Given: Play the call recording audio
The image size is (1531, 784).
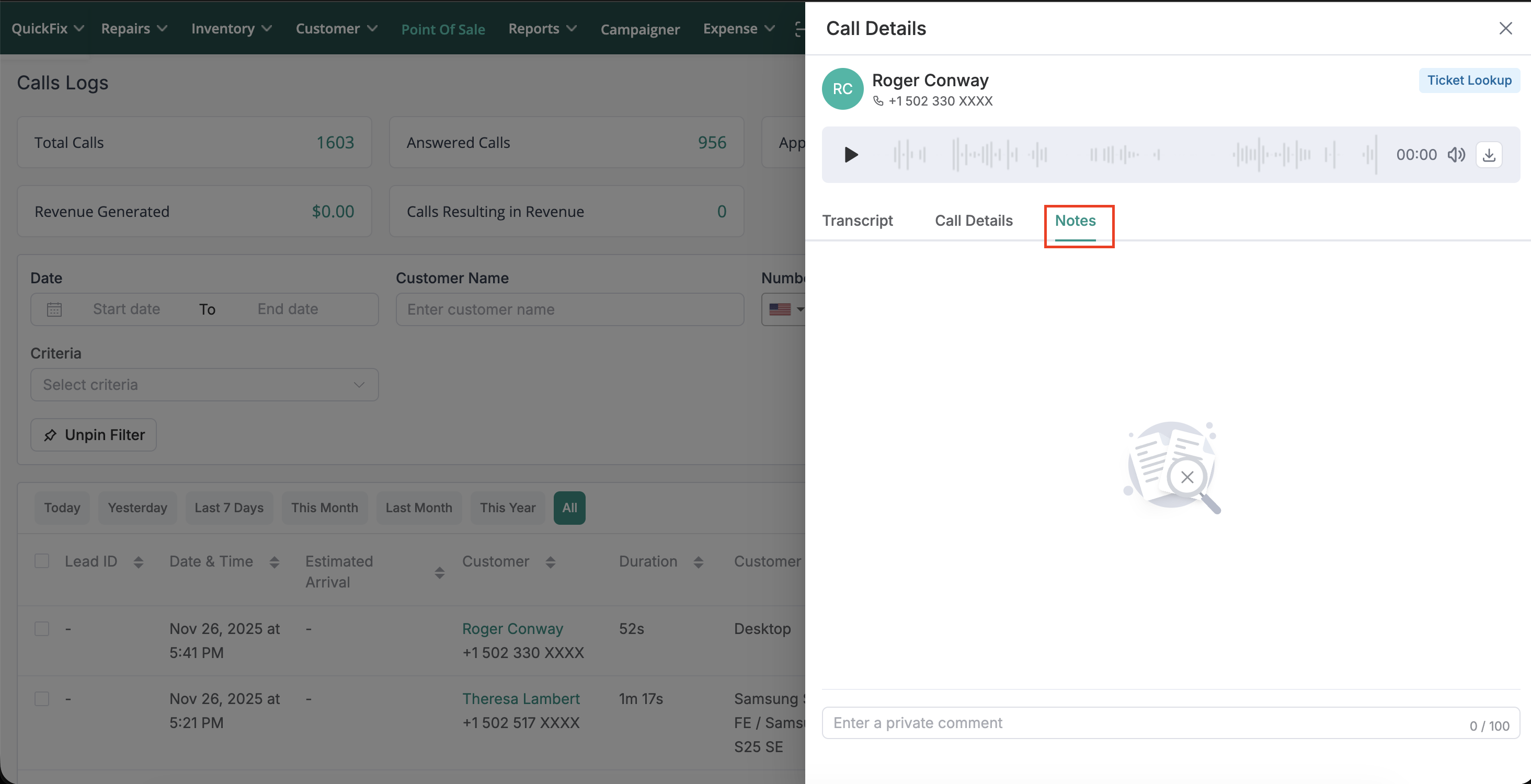Looking at the screenshot, I should tap(851, 155).
